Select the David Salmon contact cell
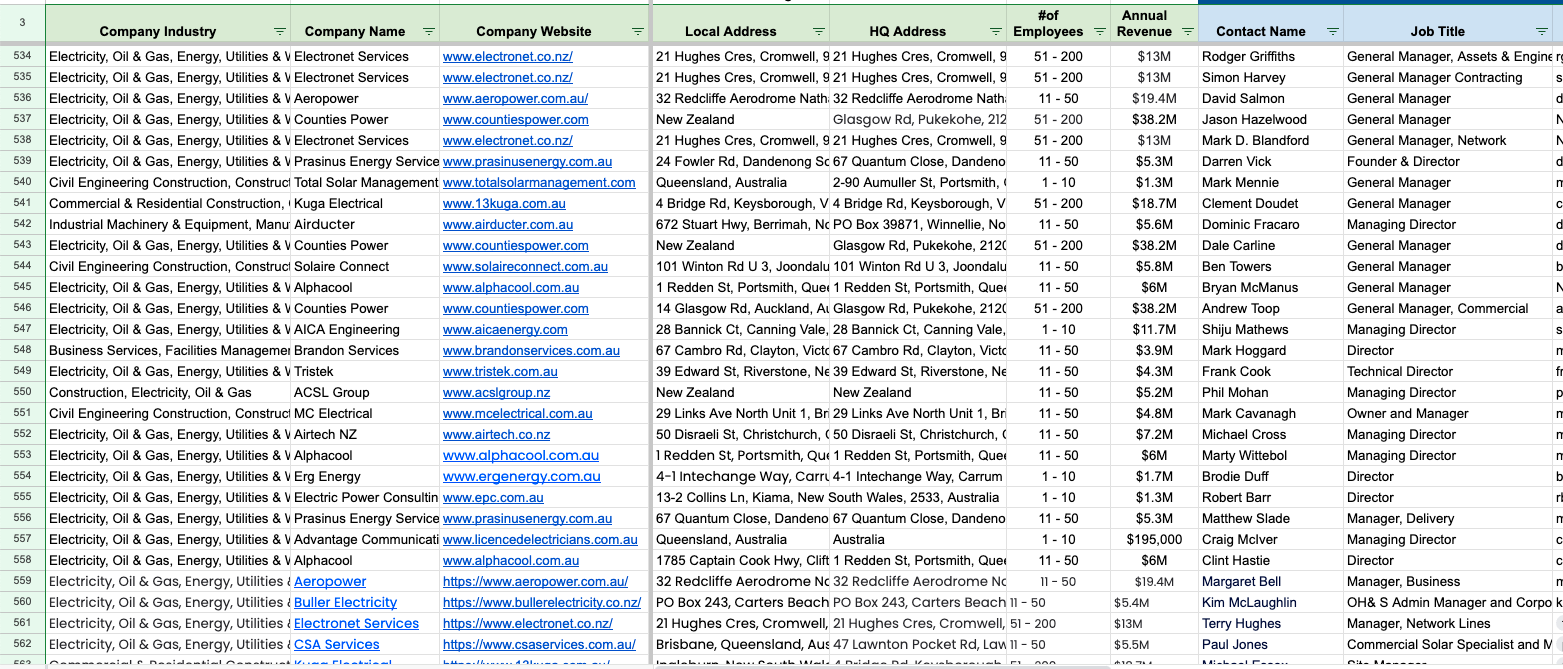 click(x=1271, y=98)
